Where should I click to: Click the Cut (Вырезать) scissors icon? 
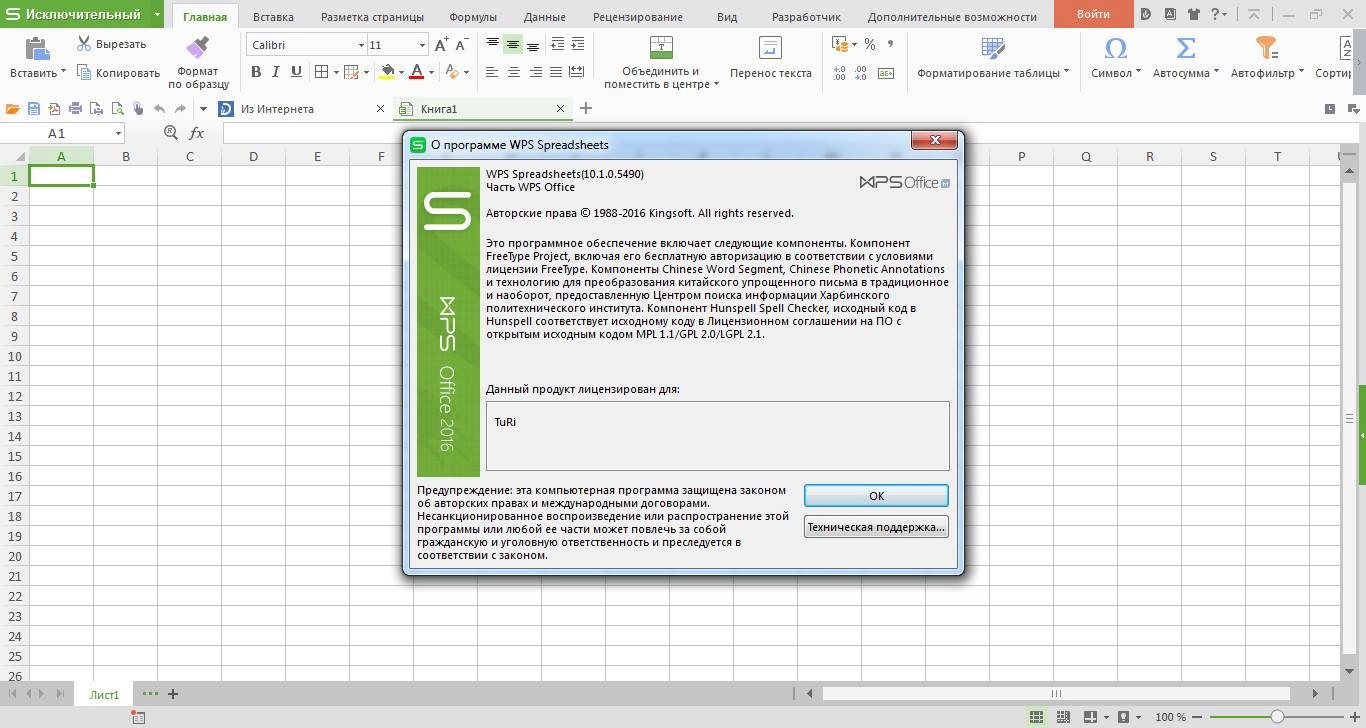coord(84,44)
